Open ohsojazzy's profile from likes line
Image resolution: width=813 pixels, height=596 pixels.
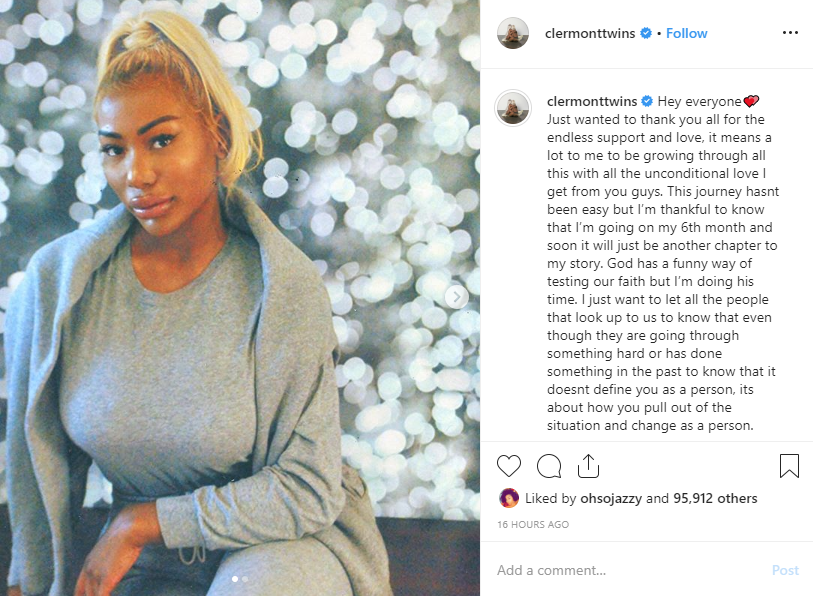[611, 498]
